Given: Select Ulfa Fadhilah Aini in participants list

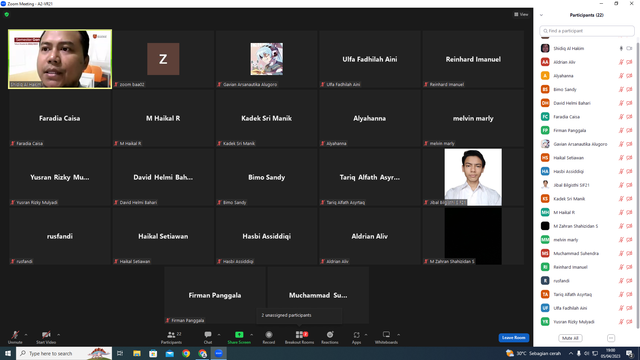Looking at the screenshot, I should pos(587,308).
